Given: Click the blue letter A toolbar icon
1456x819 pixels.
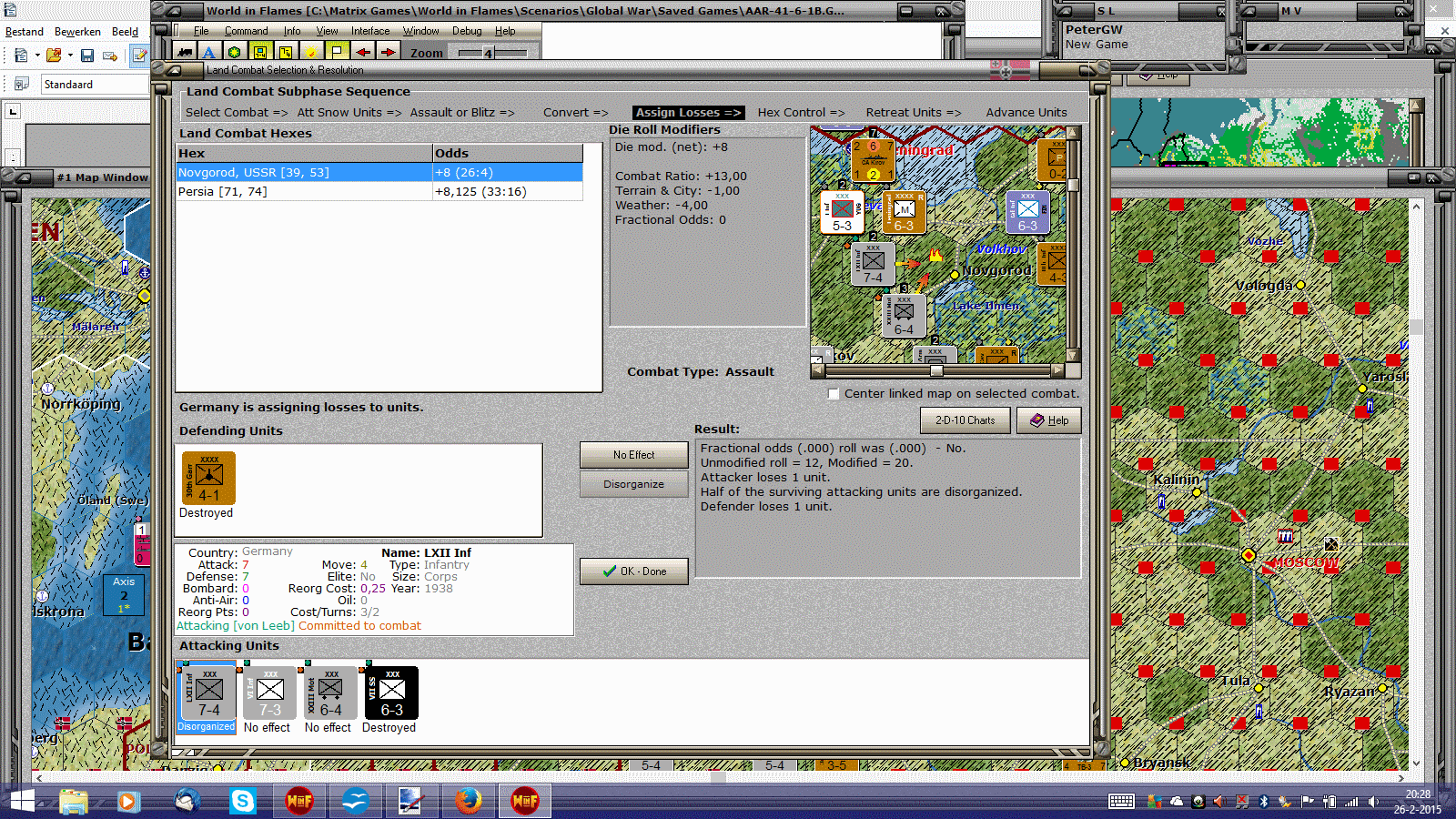Looking at the screenshot, I should [208, 52].
